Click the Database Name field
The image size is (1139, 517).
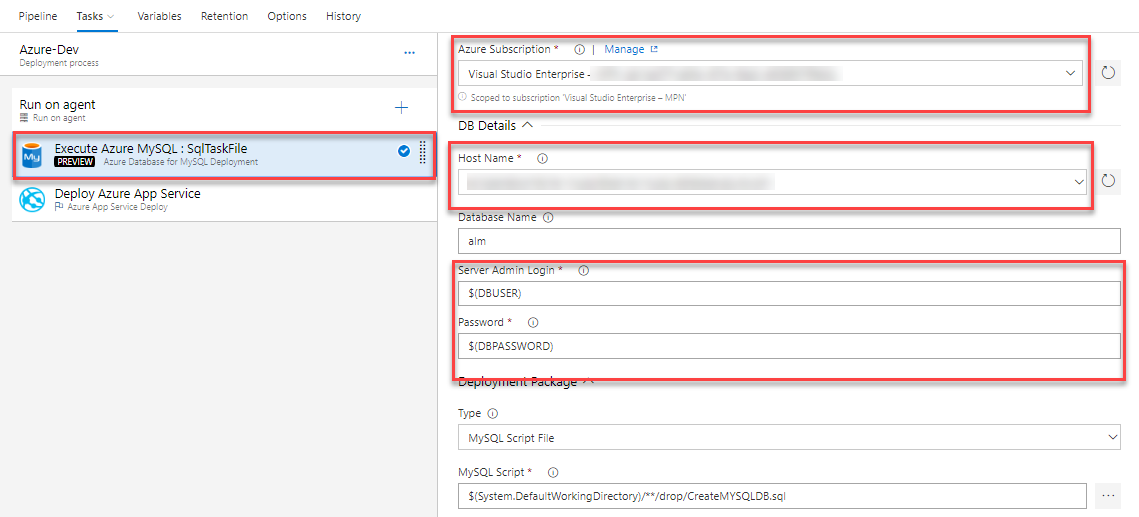[790, 241]
